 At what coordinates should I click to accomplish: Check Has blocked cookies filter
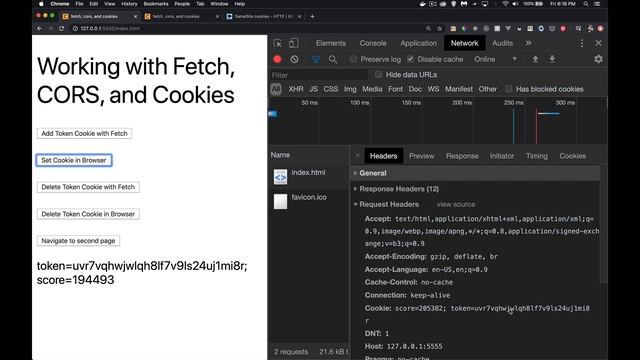(509, 89)
